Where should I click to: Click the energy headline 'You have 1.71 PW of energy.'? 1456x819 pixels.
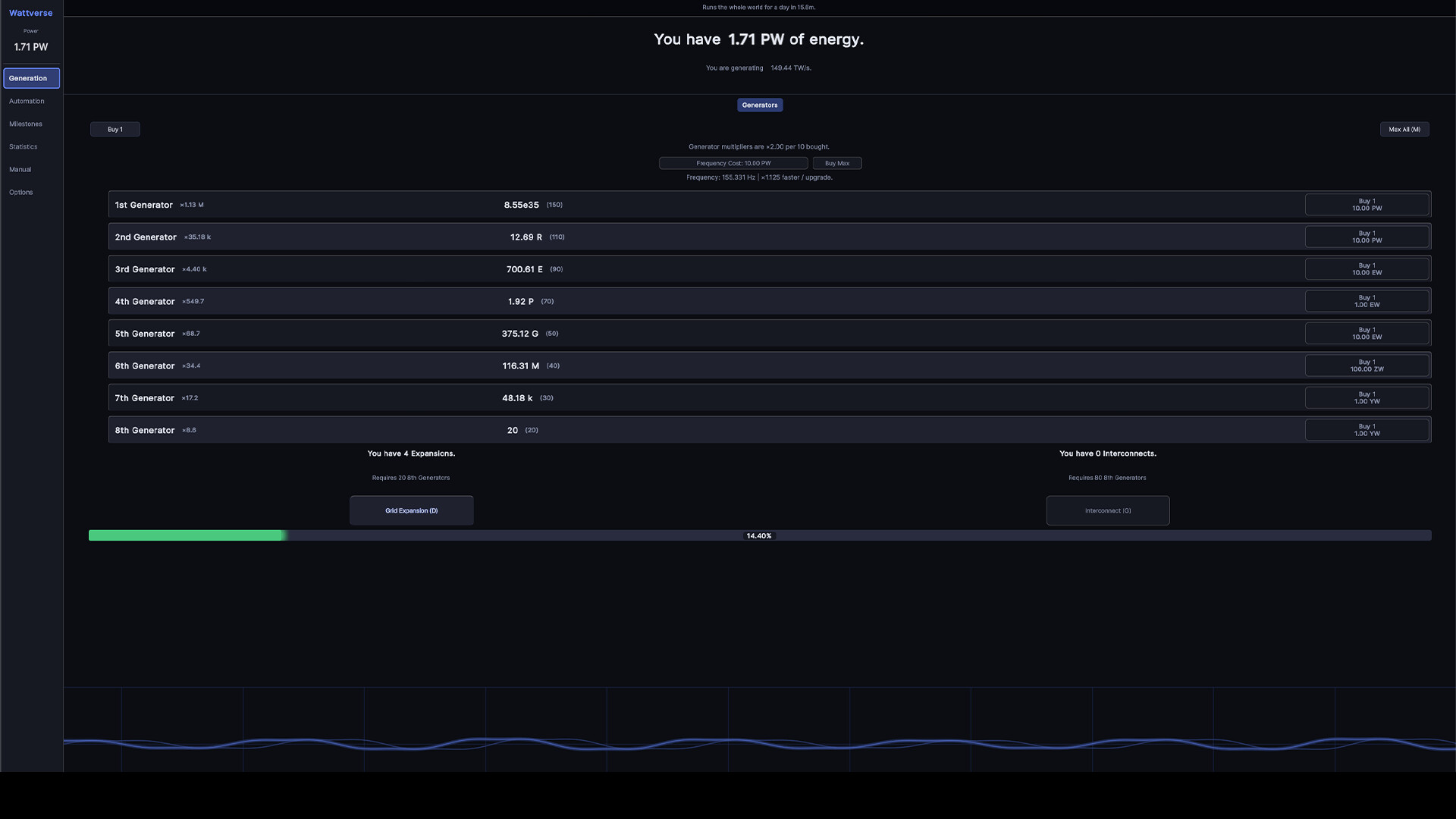759,39
